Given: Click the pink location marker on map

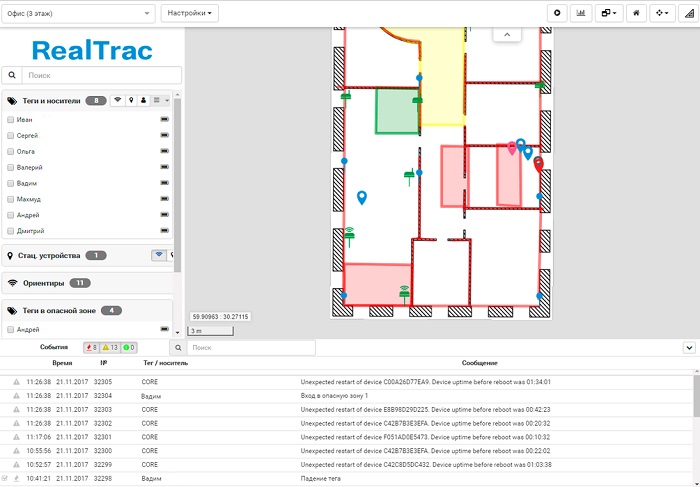Looking at the screenshot, I should 512,149.
